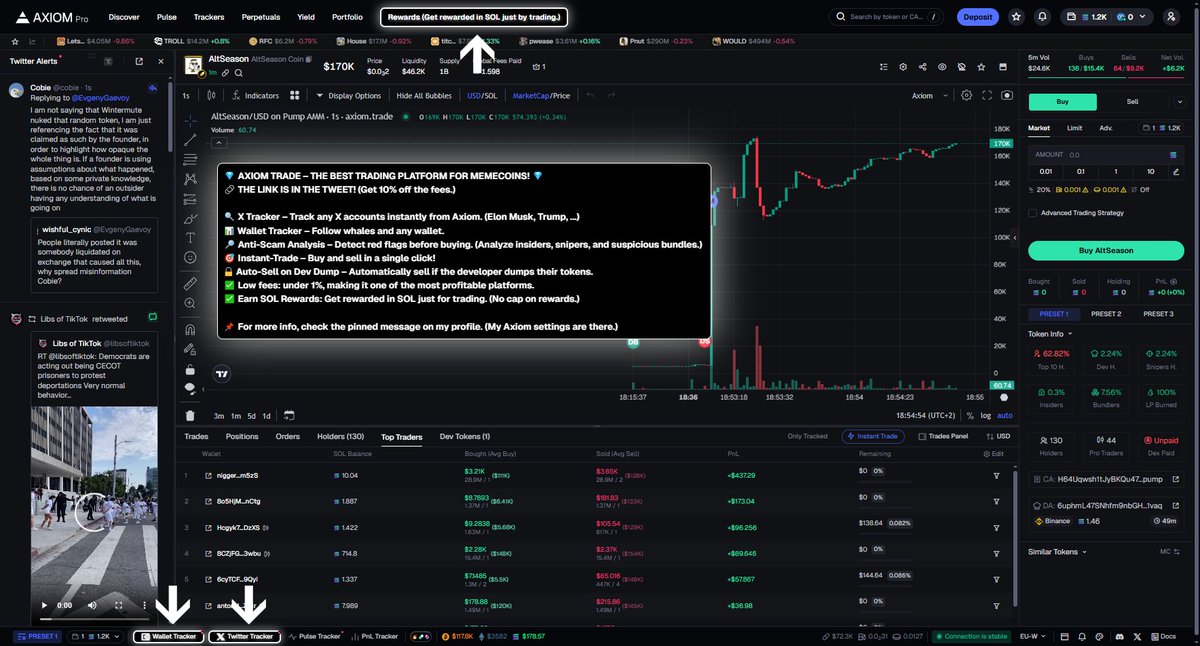Open the notifications bell in top bar
The image size is (1200, 646).
tap(1043, 17)
